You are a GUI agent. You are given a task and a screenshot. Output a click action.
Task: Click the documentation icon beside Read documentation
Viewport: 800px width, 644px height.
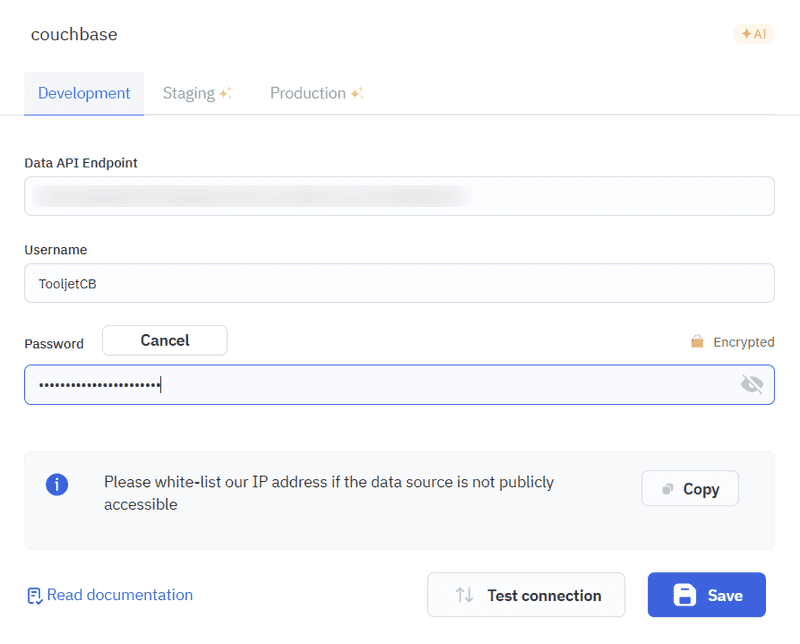point(33,595)
